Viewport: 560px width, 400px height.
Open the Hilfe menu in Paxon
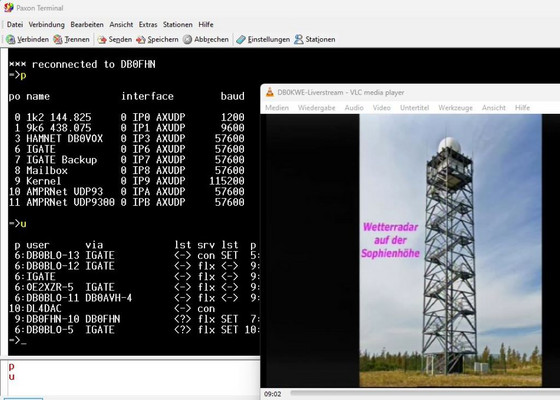[206, 25]
